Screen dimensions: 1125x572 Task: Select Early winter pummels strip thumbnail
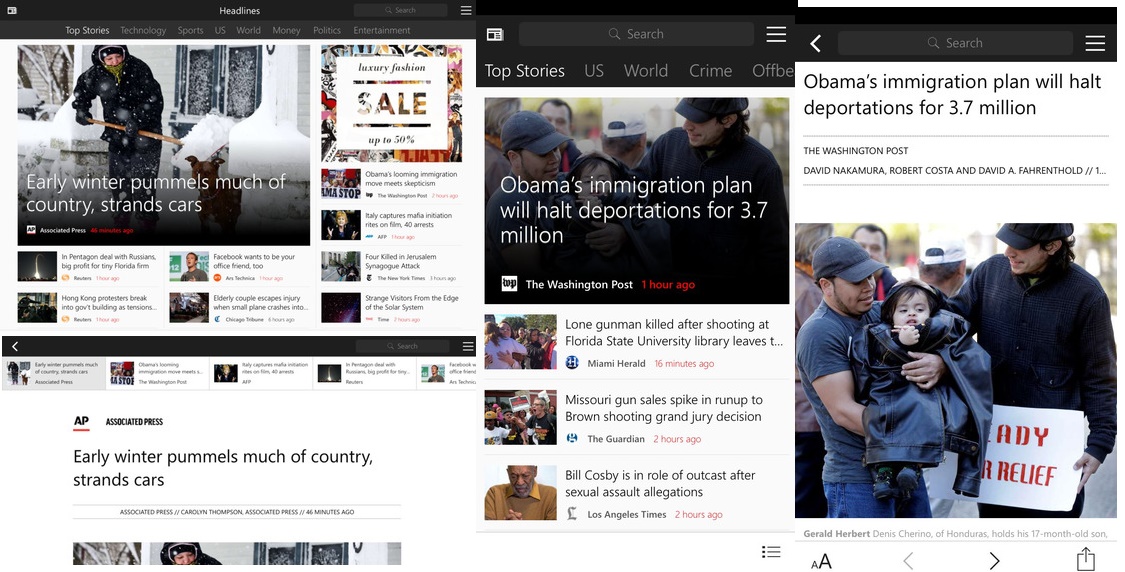tap(54, 374)
